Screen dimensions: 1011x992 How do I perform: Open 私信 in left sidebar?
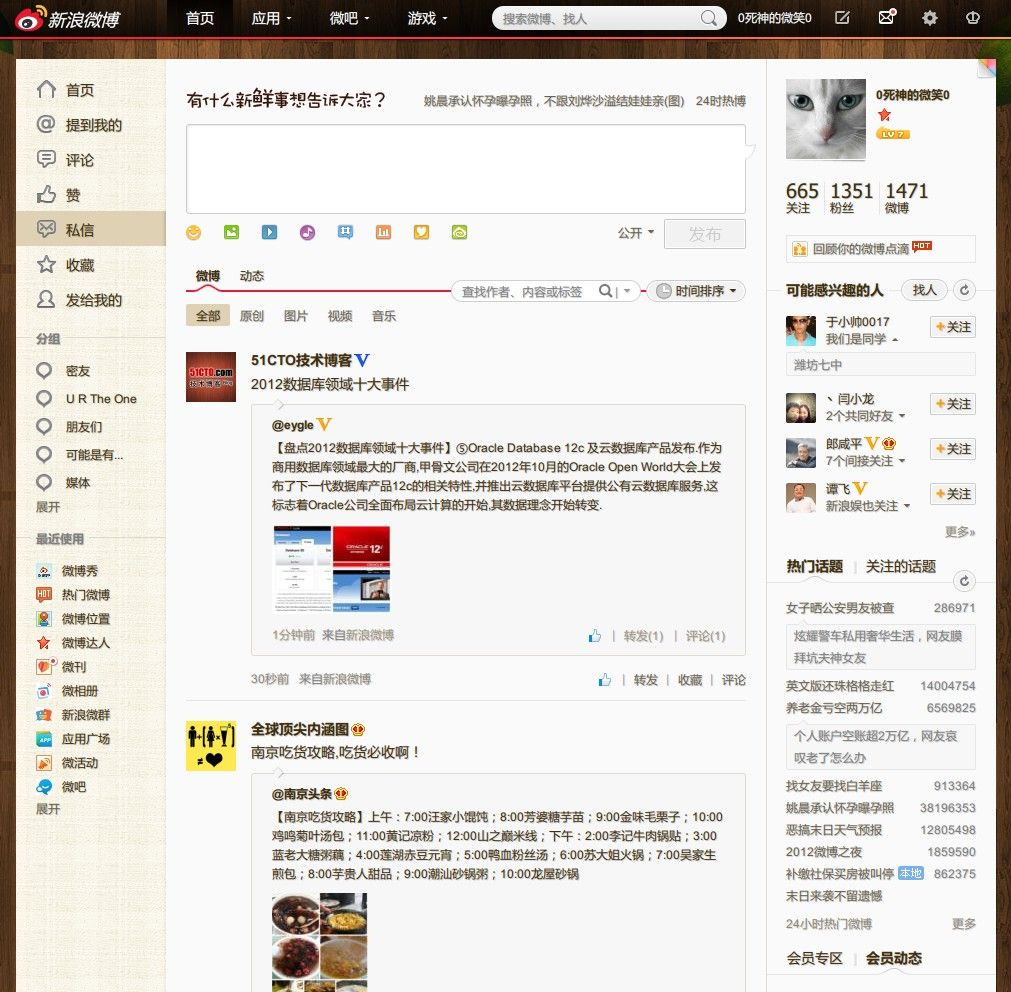click(91, 229)
